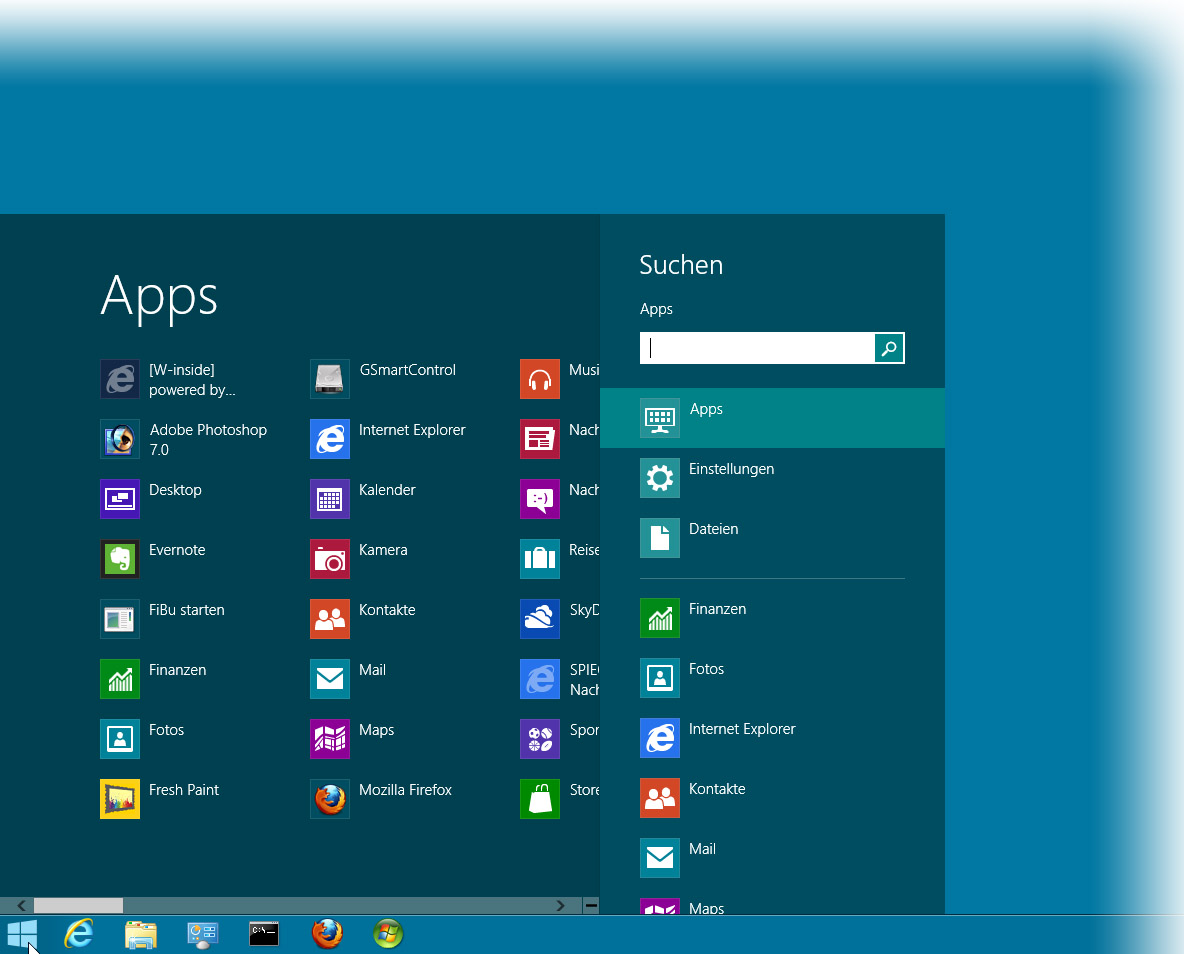Viewport: 1184px width, 954px height.
Task: Open the Store shopping bag icon
Action: coord(540,799)
